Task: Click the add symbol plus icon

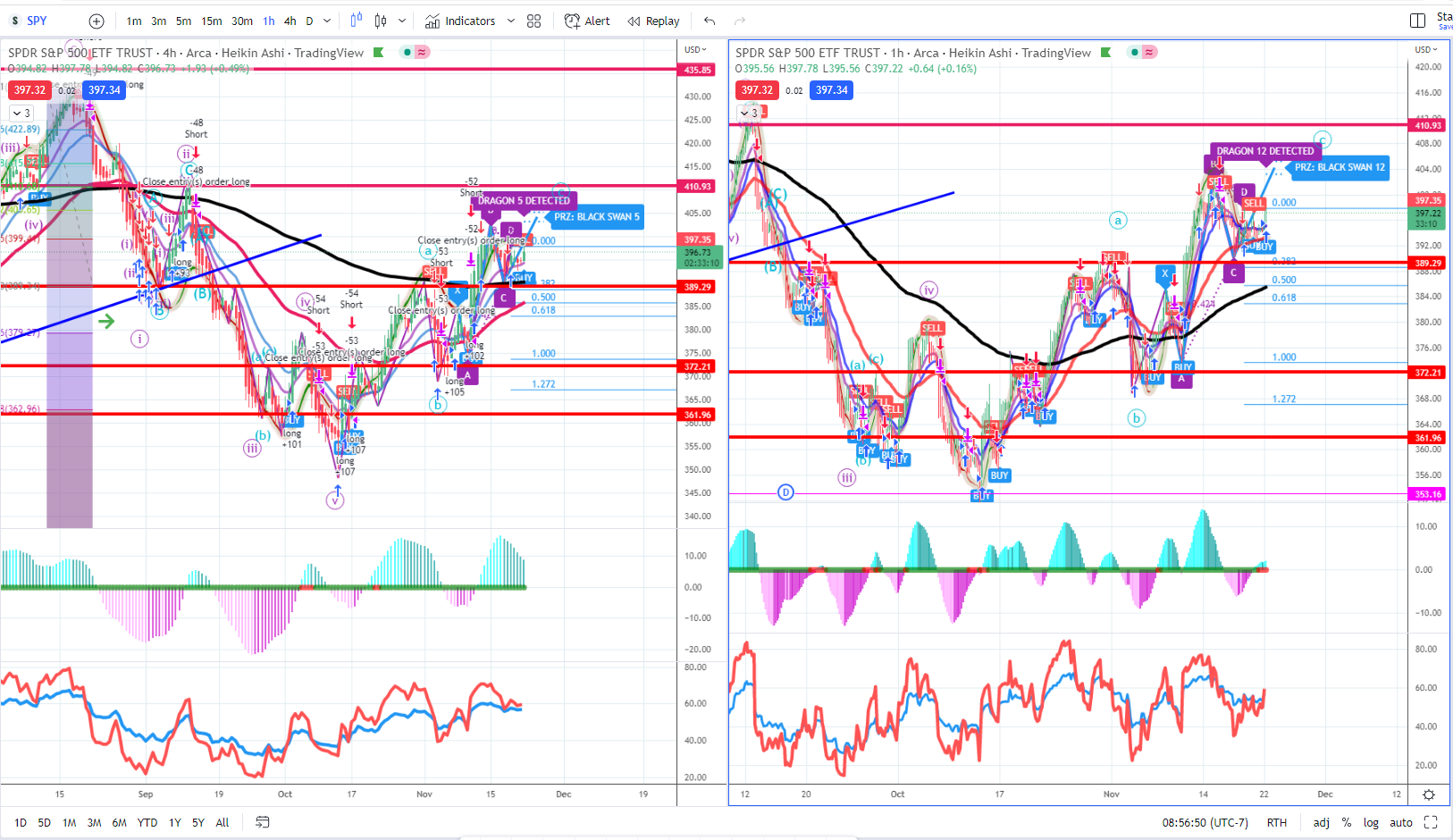Action: click(97, 21)
